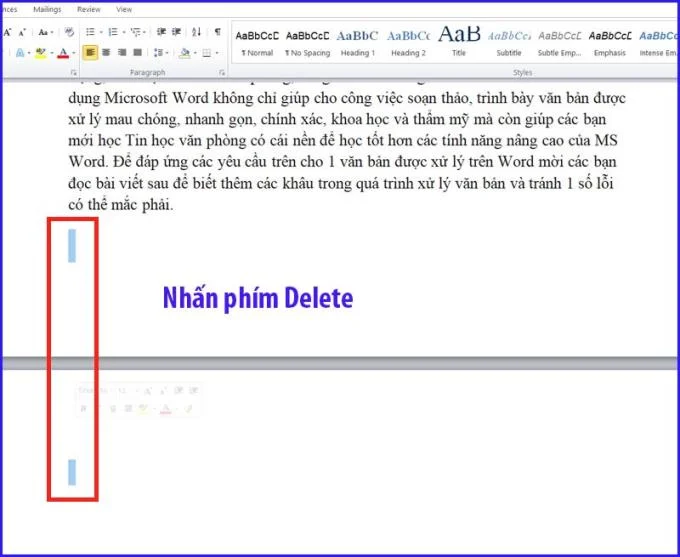Open the Text Effects dropdown arrow
The width and height of the screenshot is (680, 557).
click(29, 53)
